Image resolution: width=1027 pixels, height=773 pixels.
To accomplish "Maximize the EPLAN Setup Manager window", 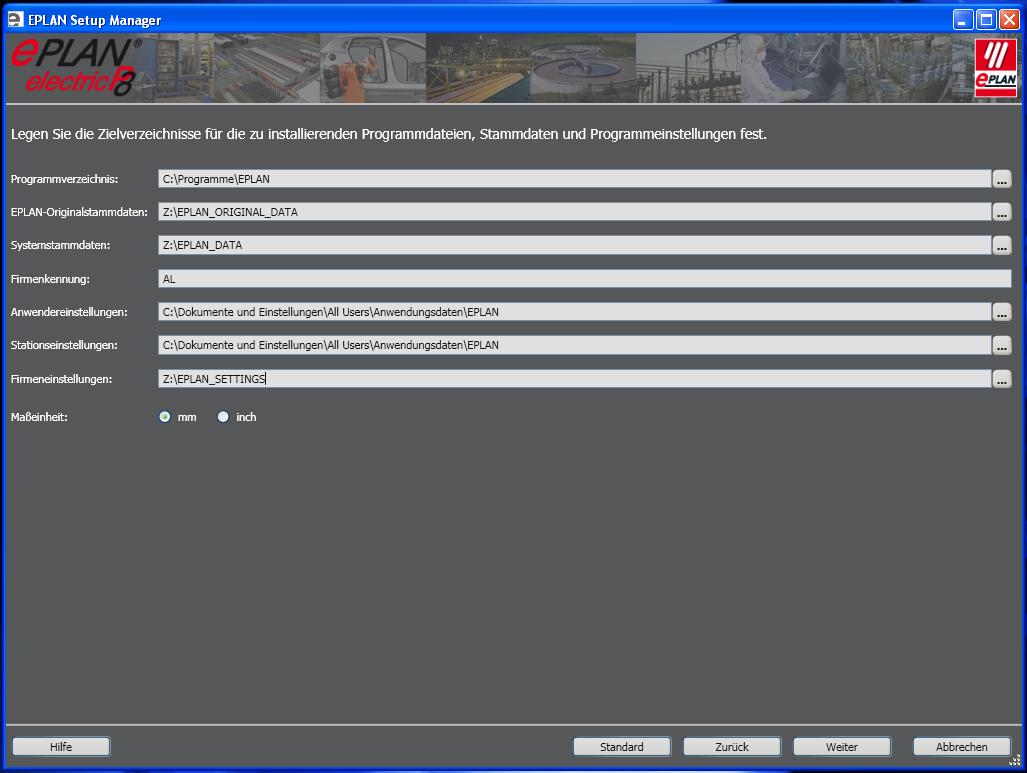I will pyautogui.click(x=986, y=20).
